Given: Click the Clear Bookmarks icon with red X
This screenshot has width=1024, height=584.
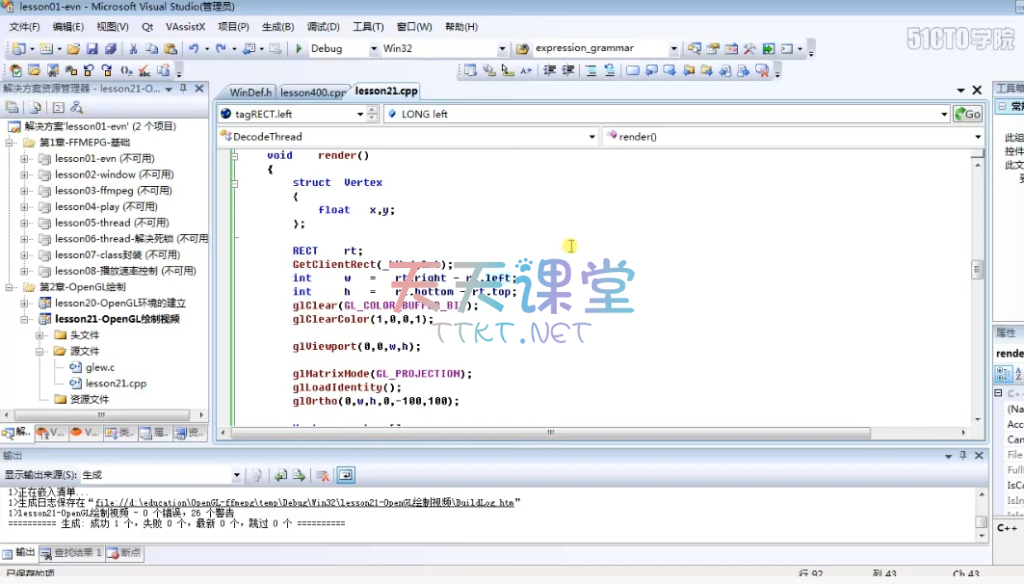Looking at the screenshot, I should pos(762,70).
